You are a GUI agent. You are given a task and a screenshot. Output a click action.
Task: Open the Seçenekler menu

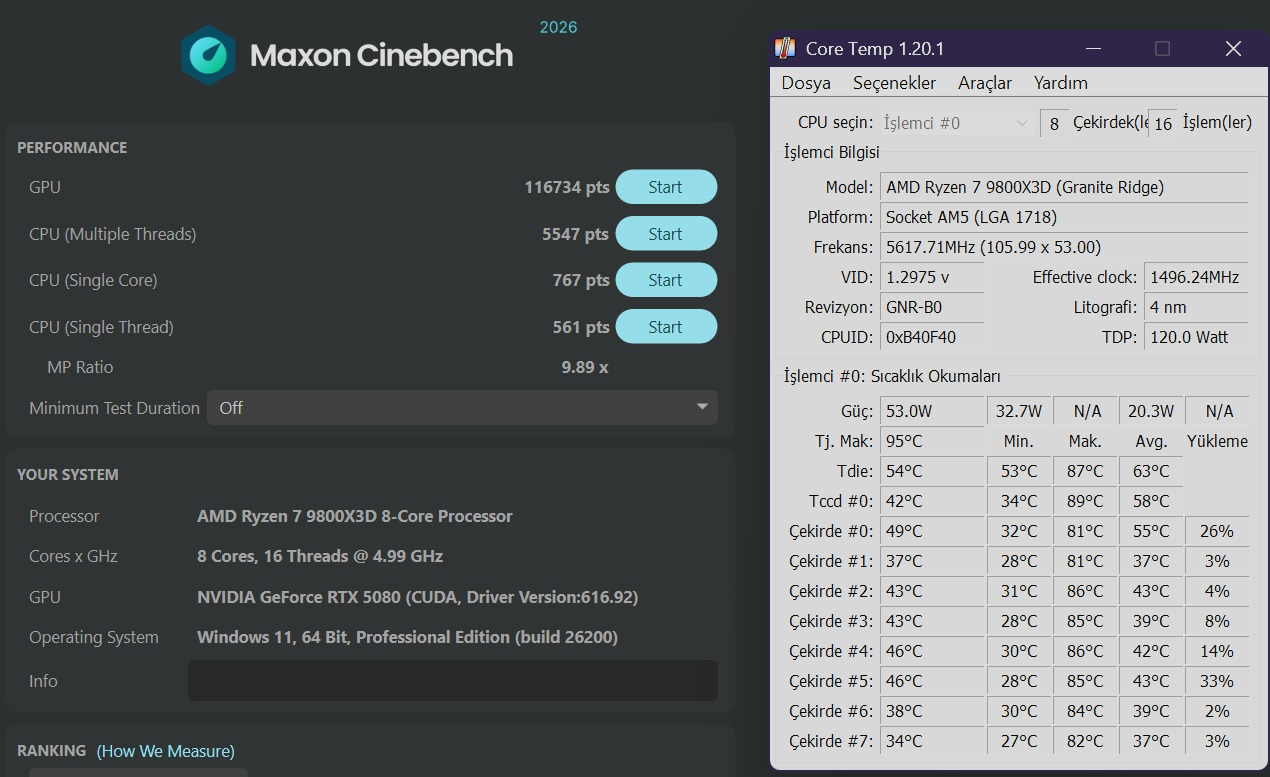[x=895, y=83]
